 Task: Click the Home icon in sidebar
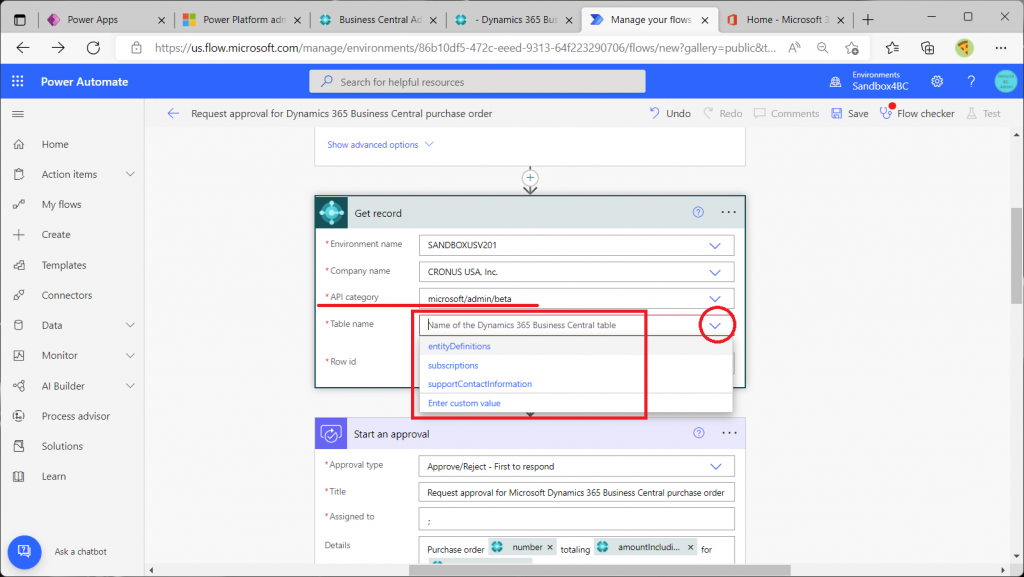(x=19, y=144)
